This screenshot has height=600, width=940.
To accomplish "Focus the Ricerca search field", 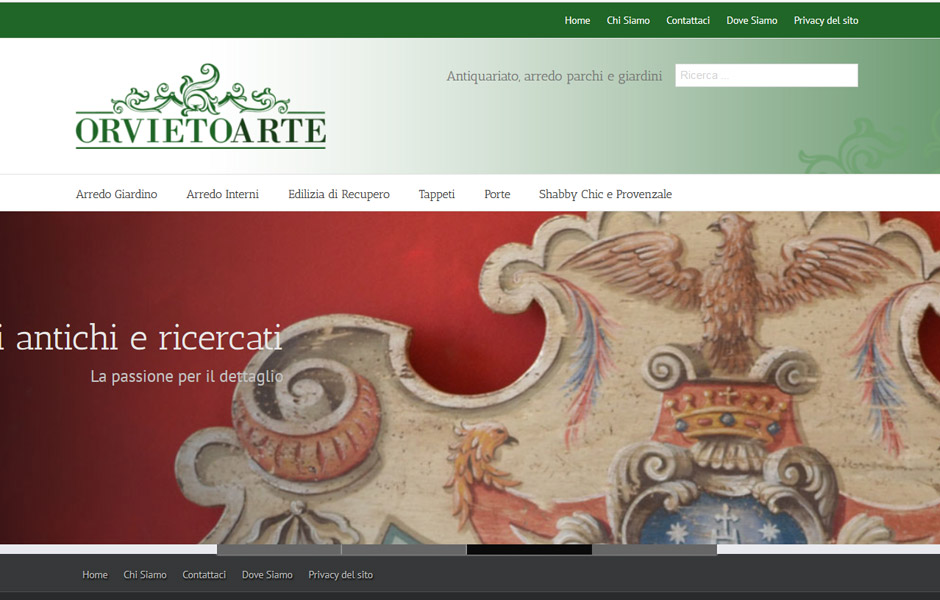I will [x=766, y=76].
